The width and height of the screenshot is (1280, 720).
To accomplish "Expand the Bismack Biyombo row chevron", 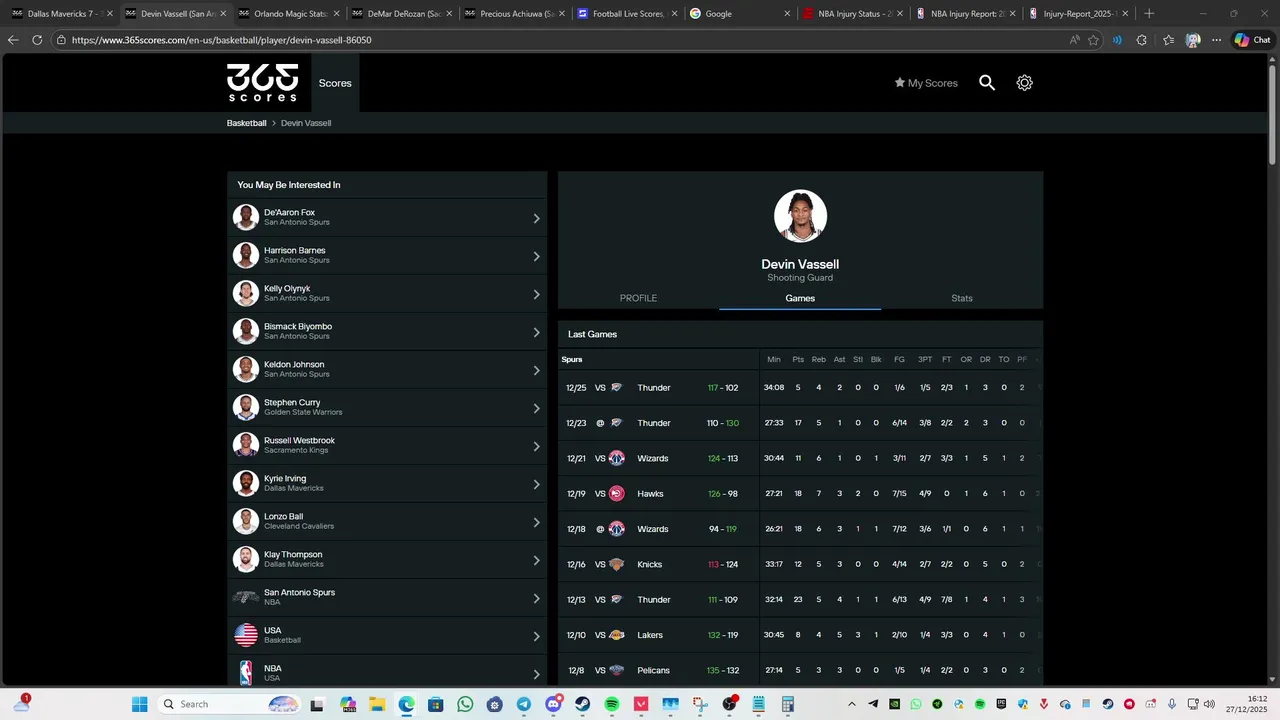I will pos(536,332).
